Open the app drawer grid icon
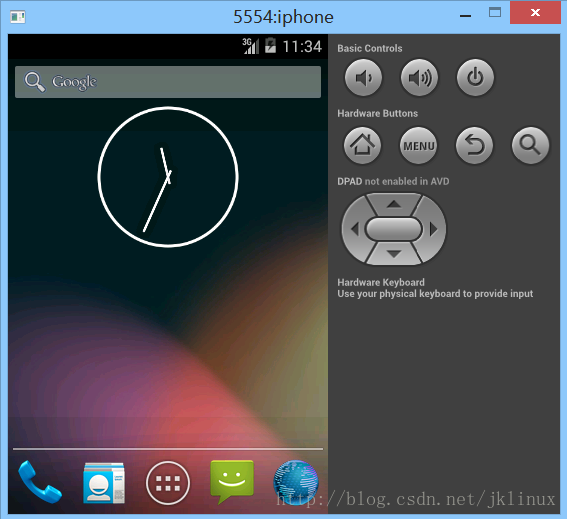The width and height of the screenshot is (567, 519). 168,483
